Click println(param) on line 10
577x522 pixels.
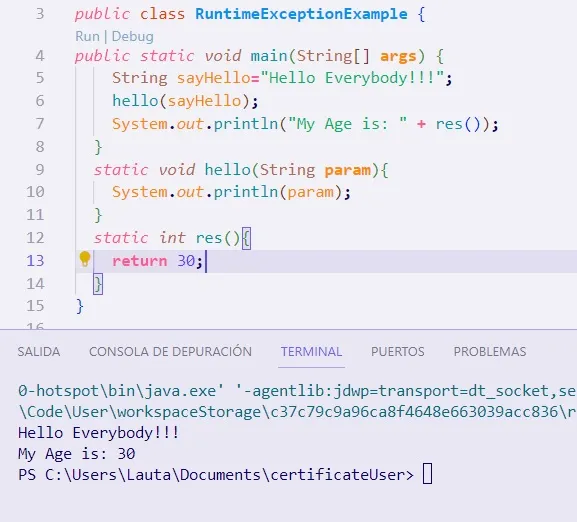click(x=278, y=192)
